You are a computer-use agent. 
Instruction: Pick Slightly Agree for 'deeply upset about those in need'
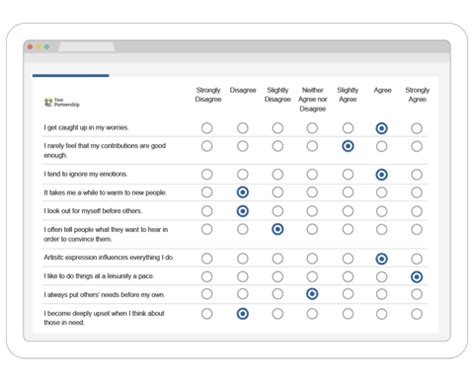[x=348, y=314]
